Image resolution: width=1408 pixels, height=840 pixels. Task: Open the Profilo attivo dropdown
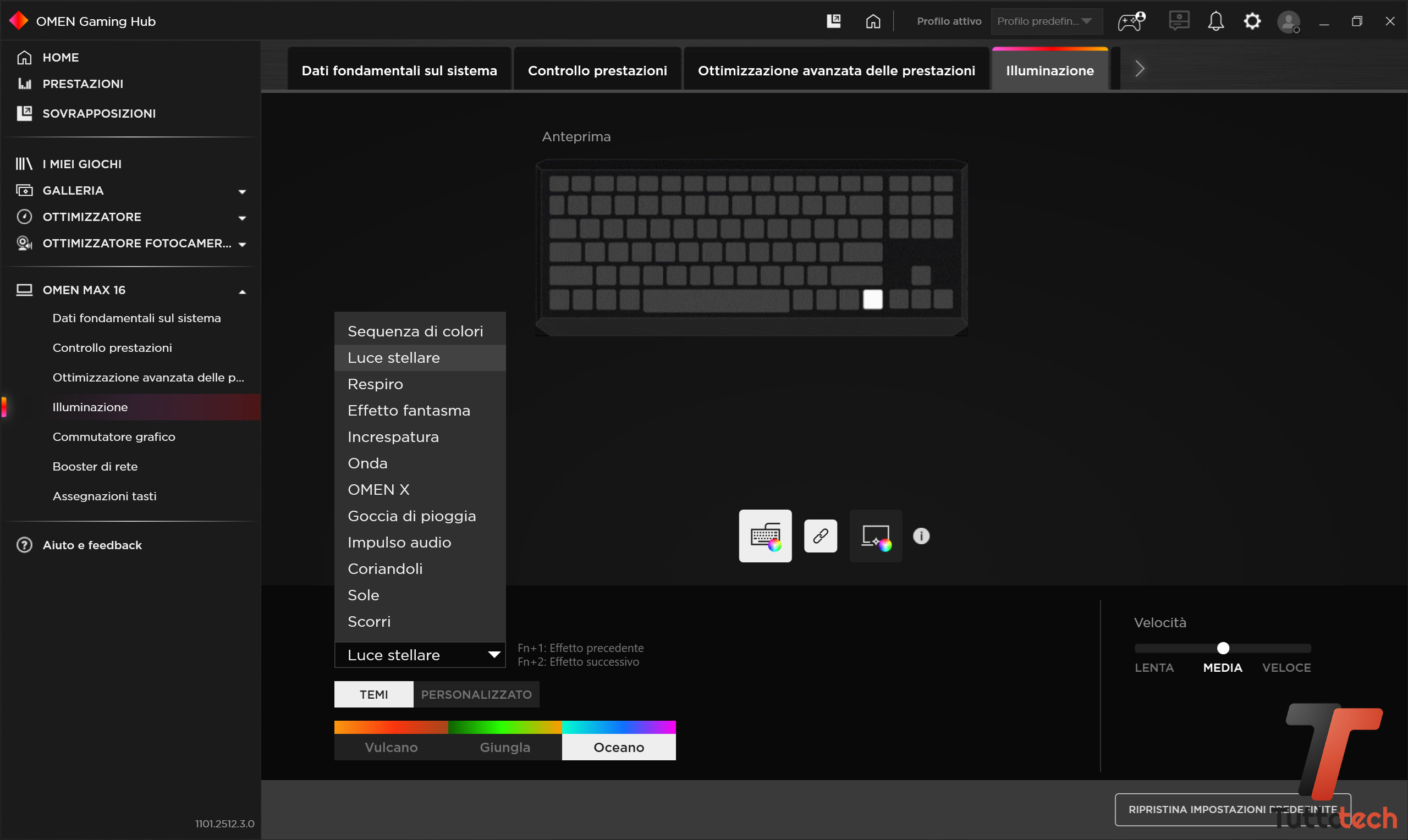[1045, 21]
